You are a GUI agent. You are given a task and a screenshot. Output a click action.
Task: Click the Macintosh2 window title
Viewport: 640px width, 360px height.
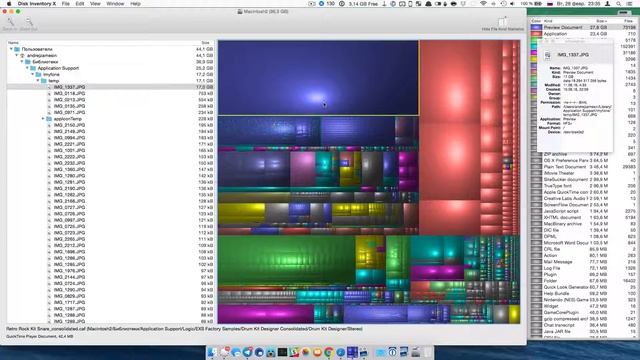[265, 12]
